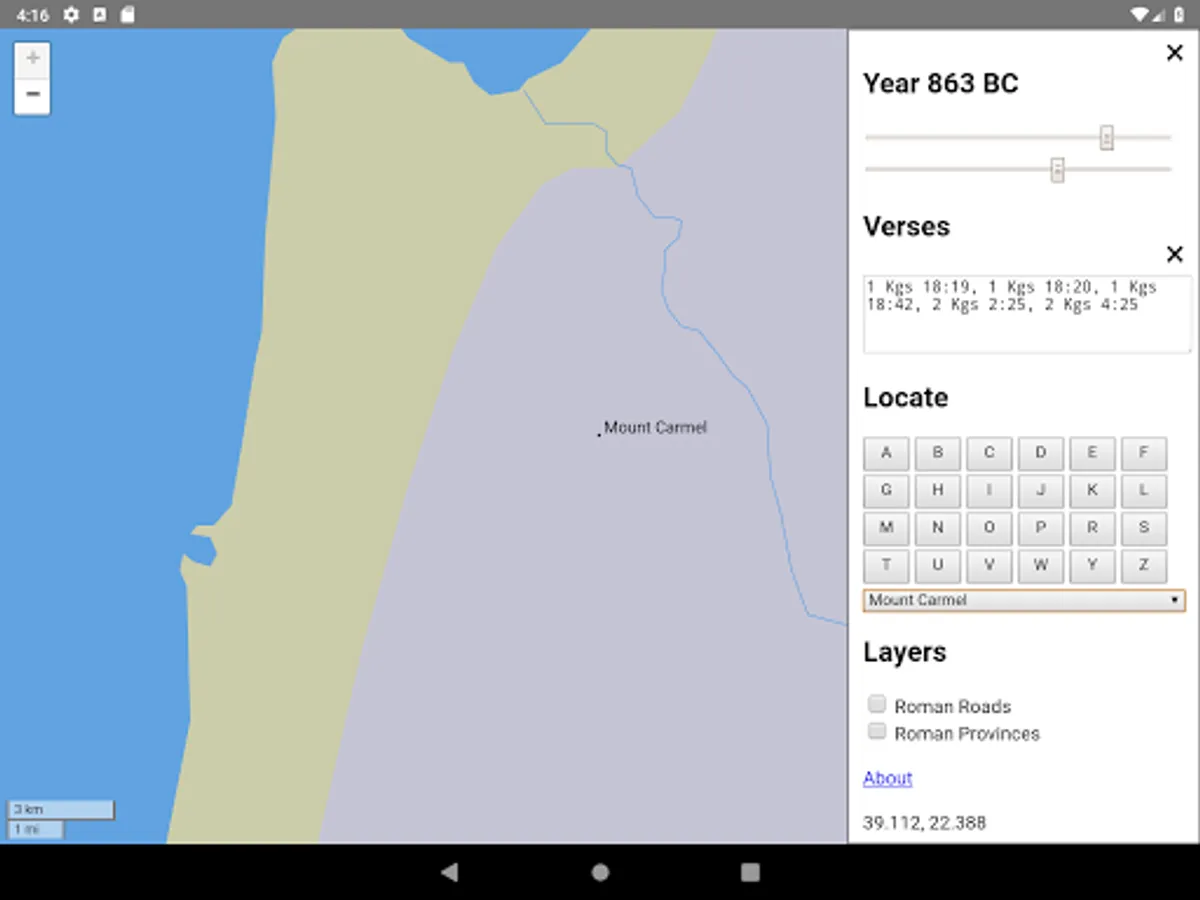Tap Android home navigation button

pyautogui.click(x=600, y=872)
